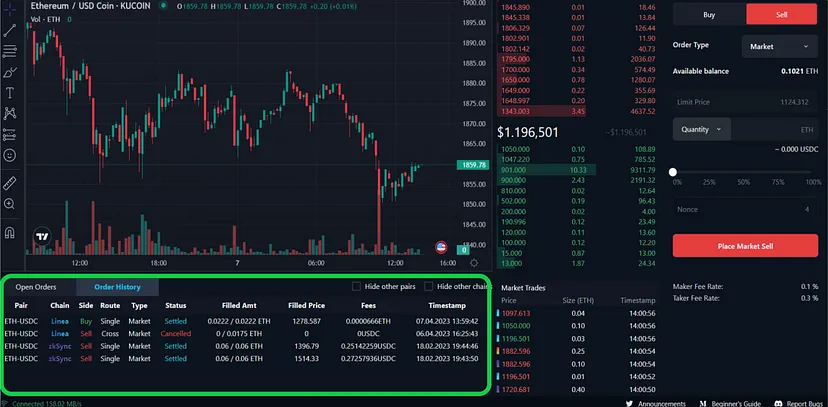Click the Twitter Announcements icon
Image resolution: width=828 pixels, height=407 pixels.
(629, 403)
